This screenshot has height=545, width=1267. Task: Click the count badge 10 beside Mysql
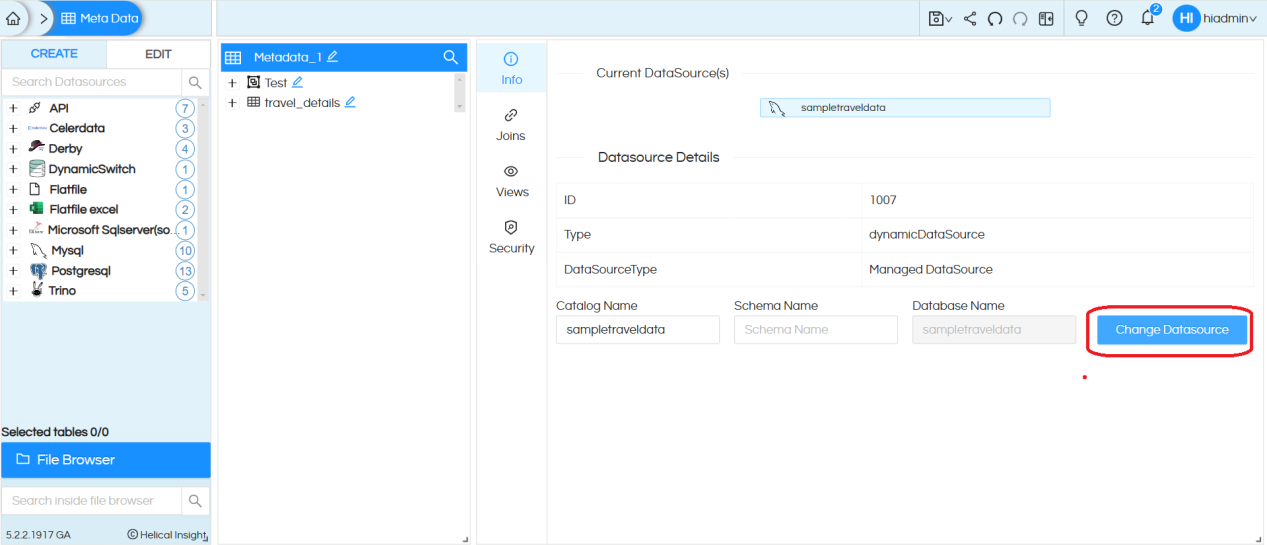click(184, 250)
